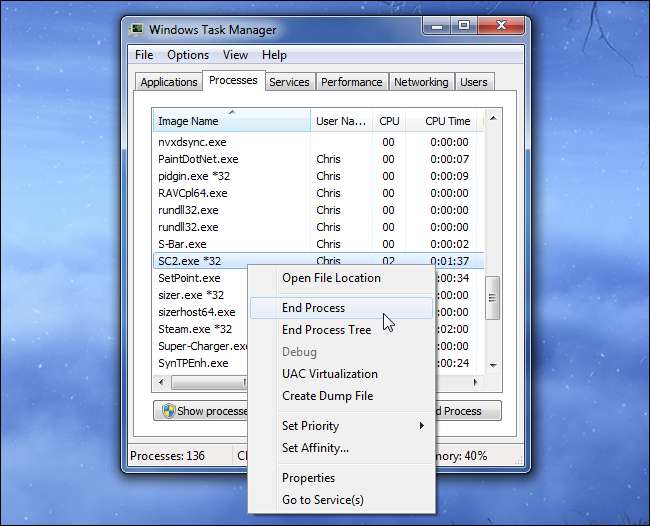
Task: Select the SynTPEnh.exe process row
Action: coord(201,363)
